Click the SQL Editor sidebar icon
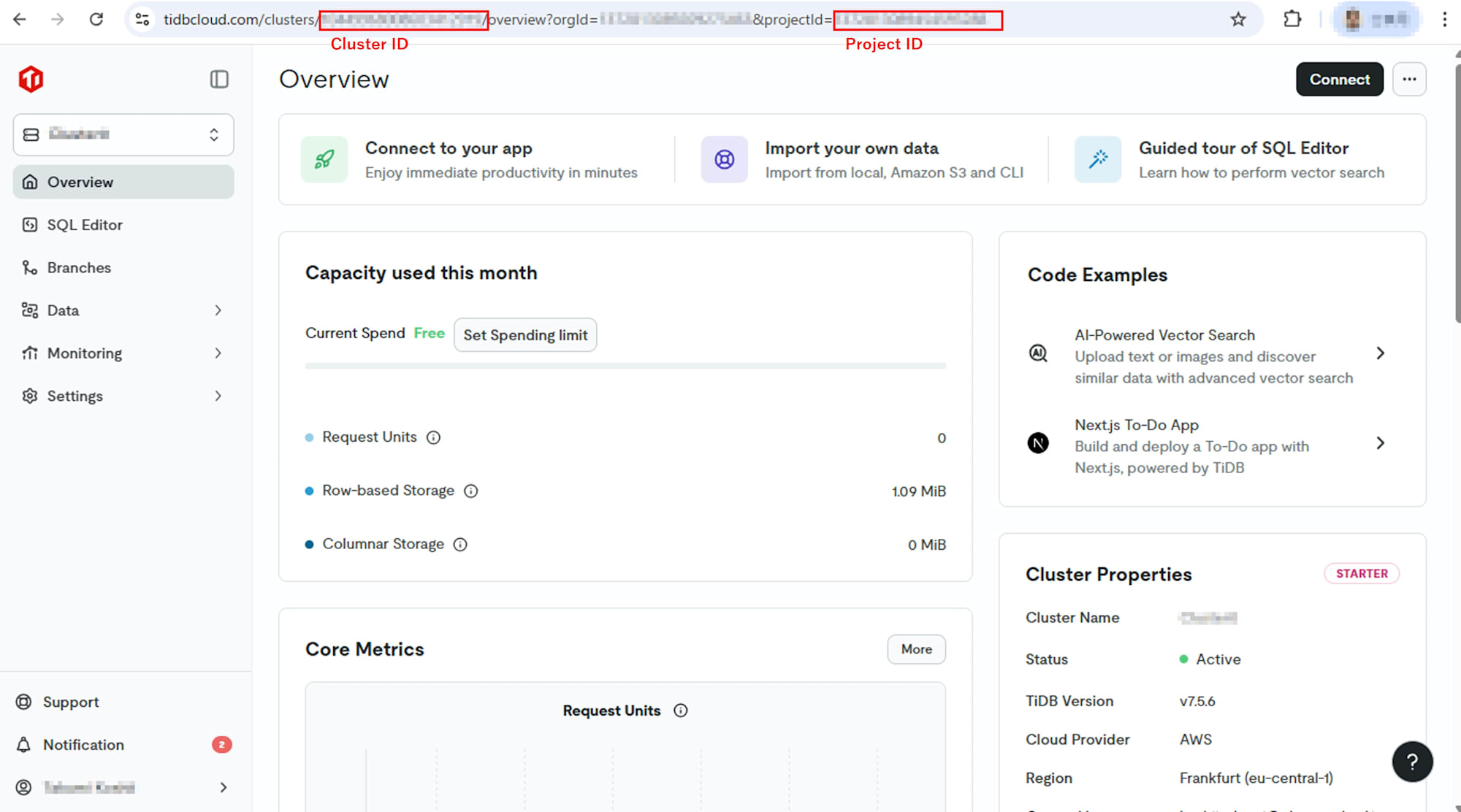 point(30,225)
